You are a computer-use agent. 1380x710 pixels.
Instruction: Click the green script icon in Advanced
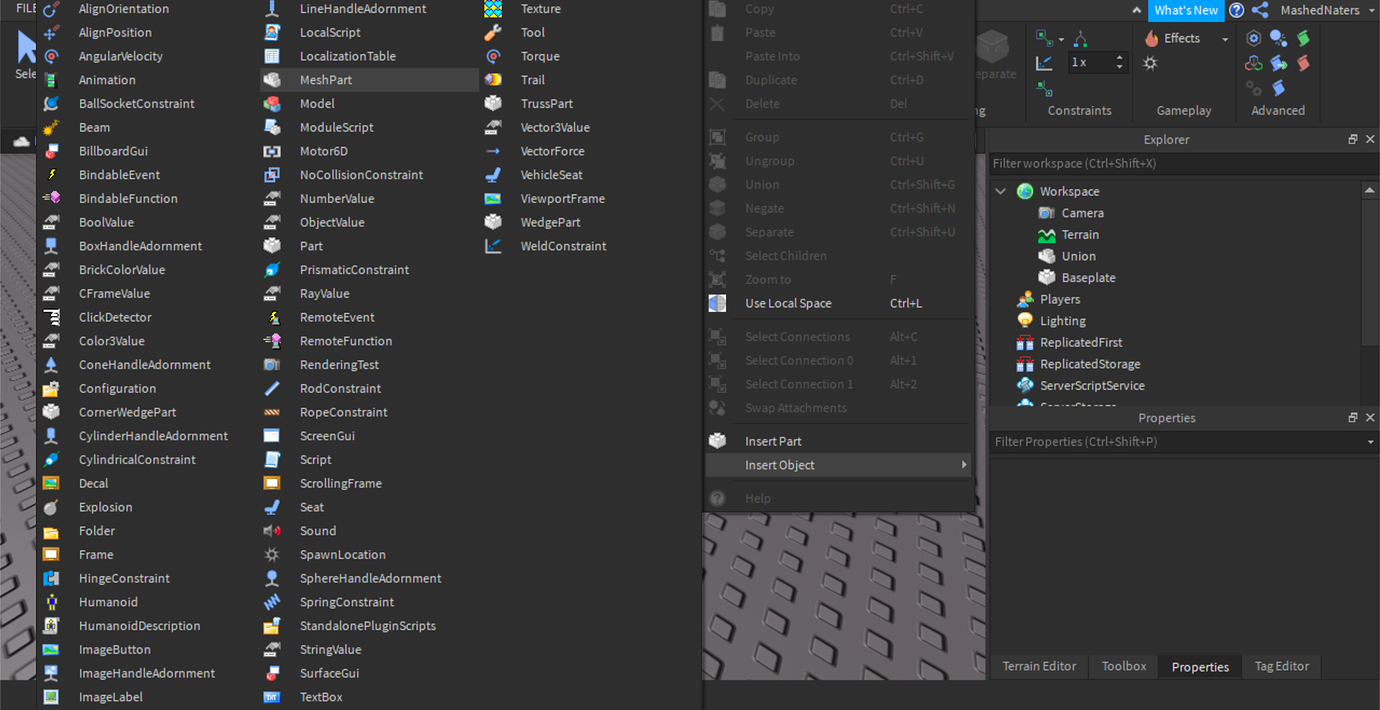(1303, 38)
